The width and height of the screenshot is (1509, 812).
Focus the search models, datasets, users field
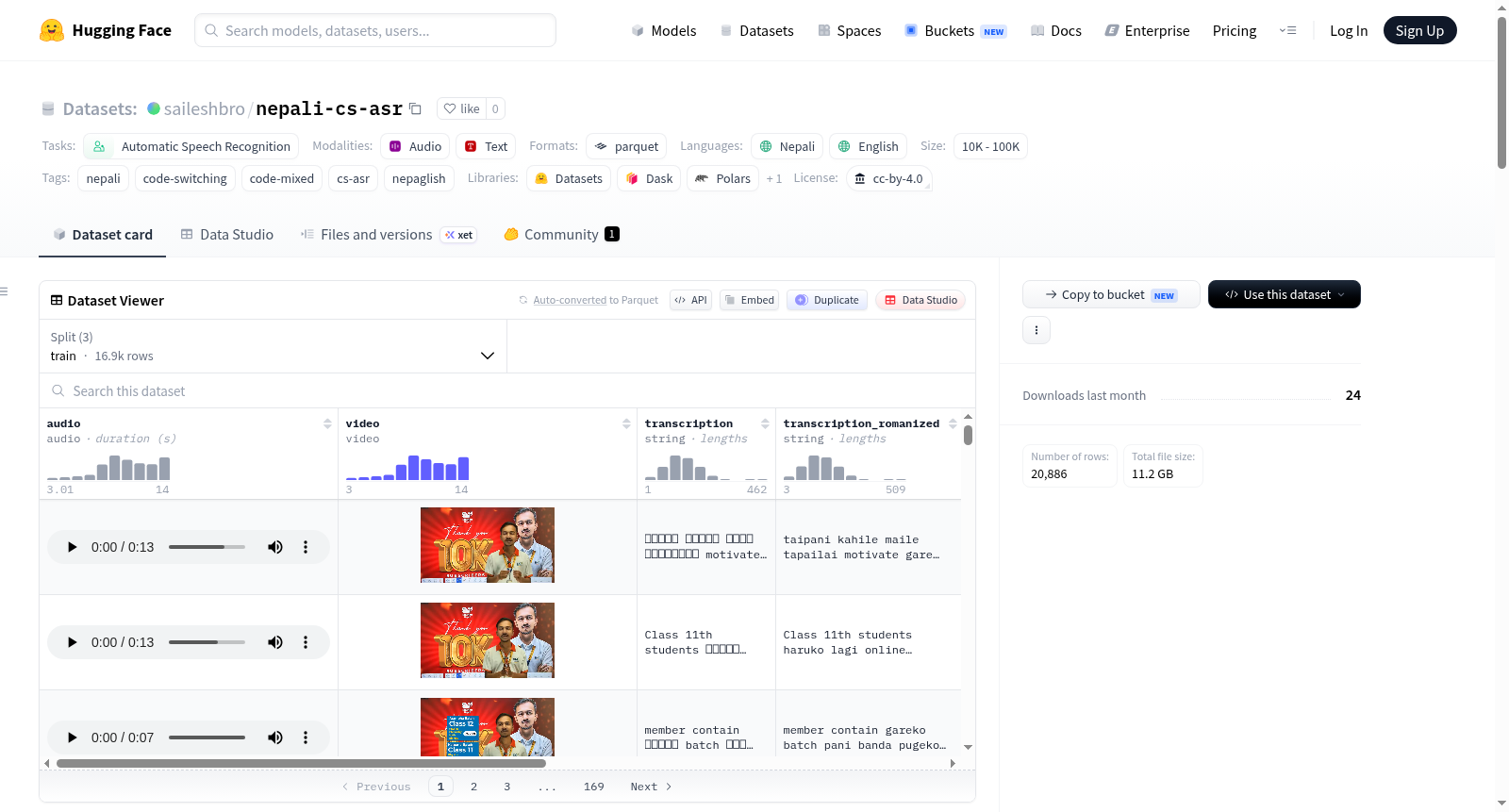[375, 30]
